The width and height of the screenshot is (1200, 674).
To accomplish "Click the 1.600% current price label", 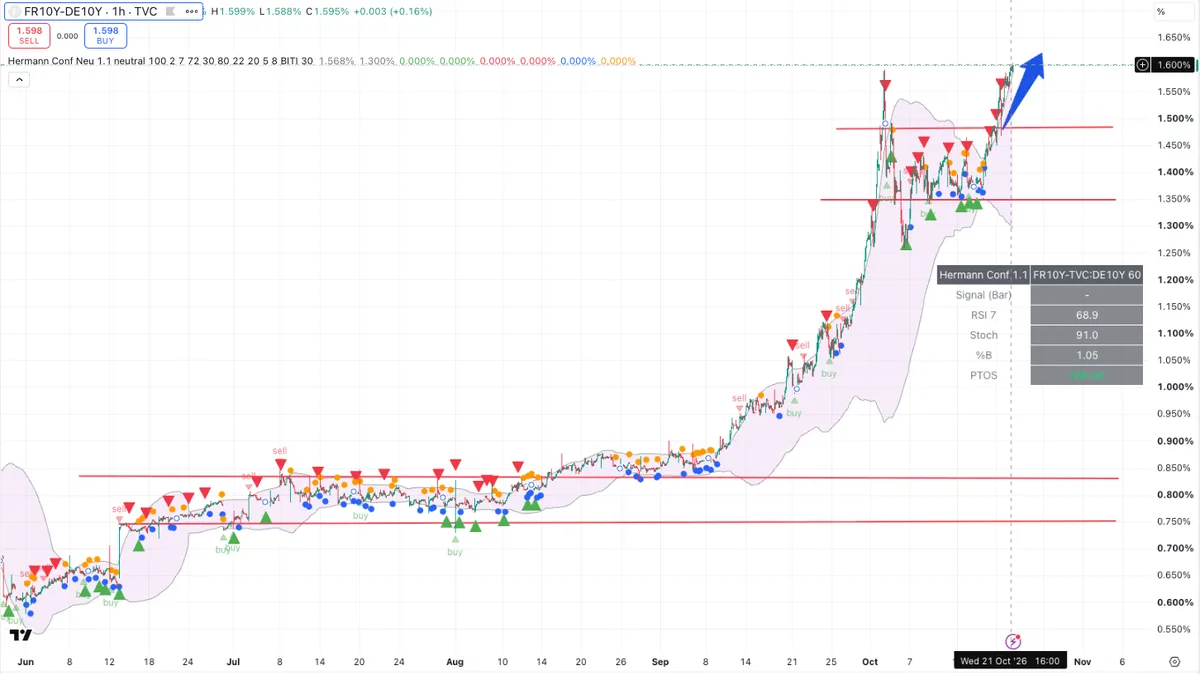I will pos(1172,65).
